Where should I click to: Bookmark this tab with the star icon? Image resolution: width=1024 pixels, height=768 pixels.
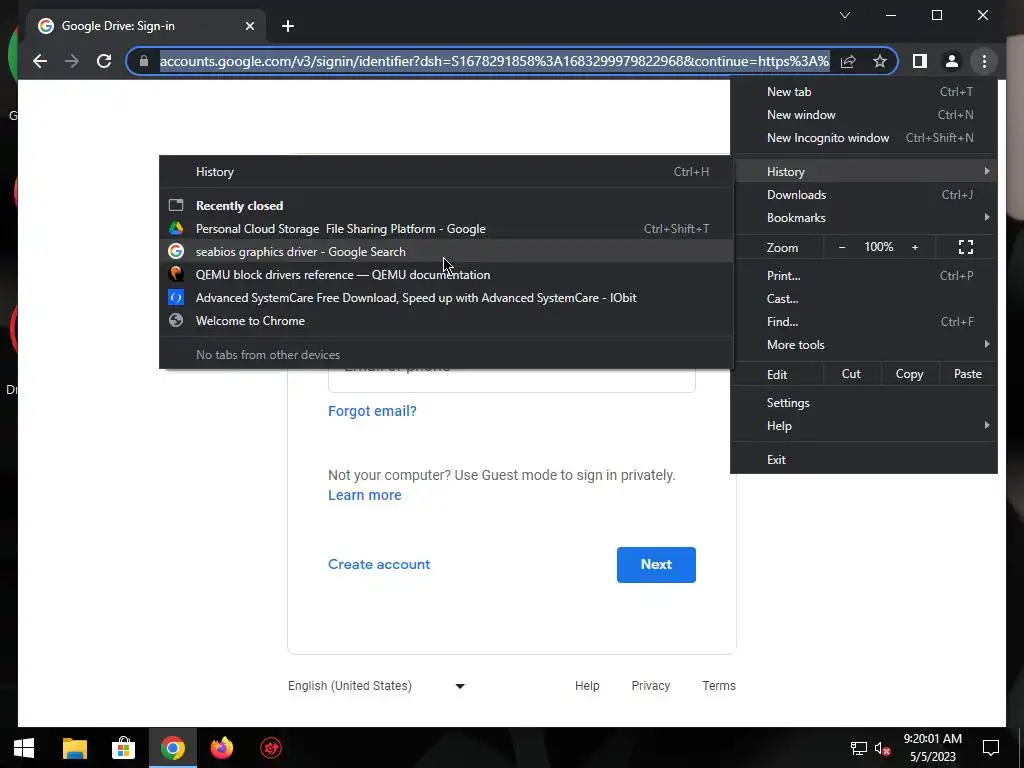tap(880, 61)
